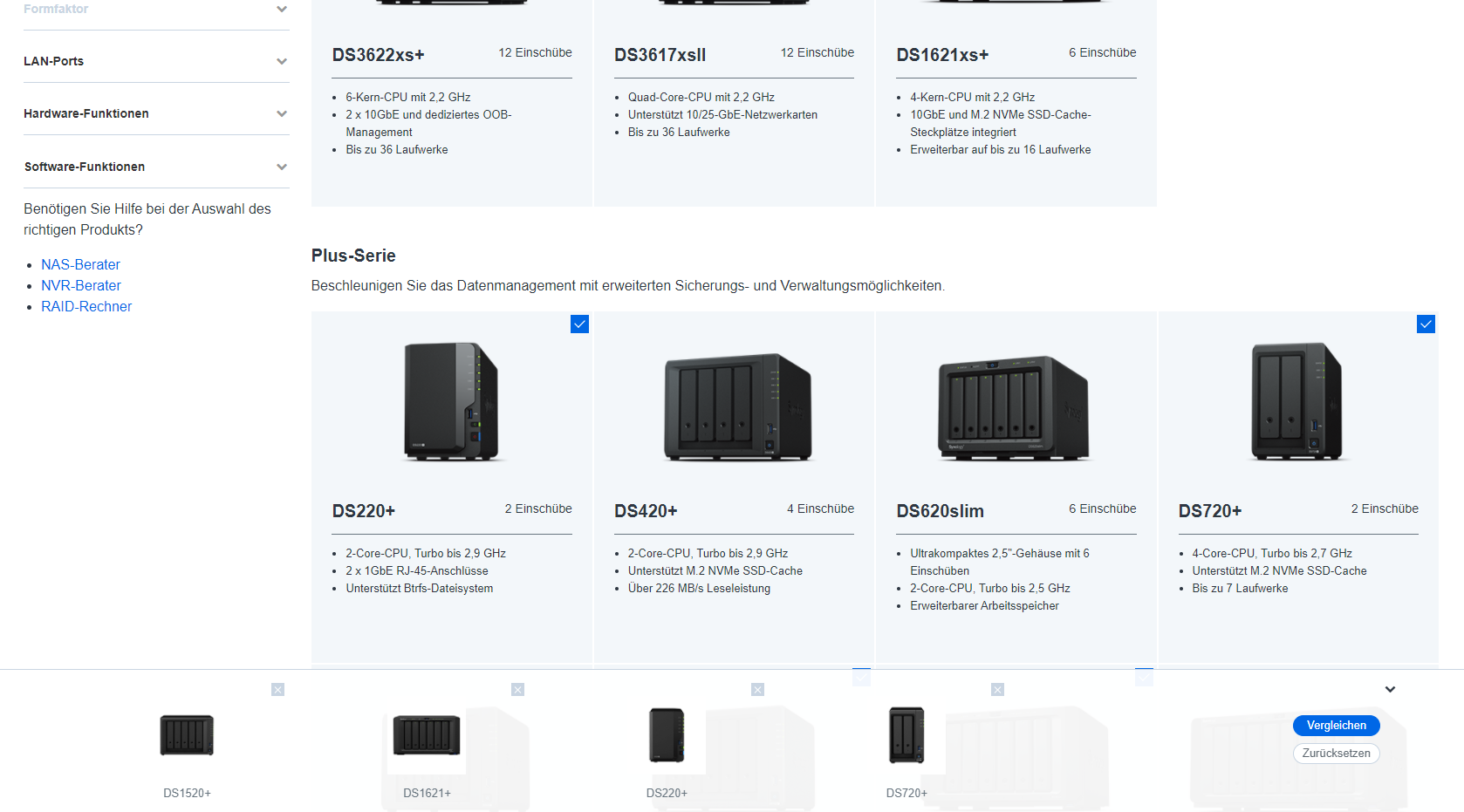Open the DS3617xsII product title
This screenshot has width=1464, height=812.
tap(660, 55)
